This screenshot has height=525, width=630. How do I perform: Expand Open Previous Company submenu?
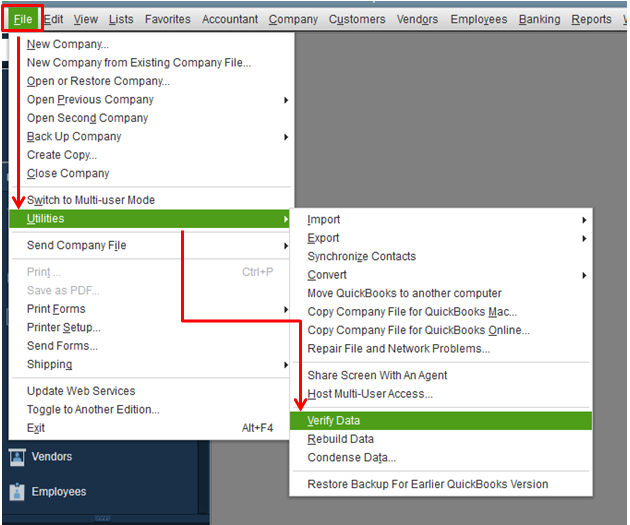(x=150, y=100)
